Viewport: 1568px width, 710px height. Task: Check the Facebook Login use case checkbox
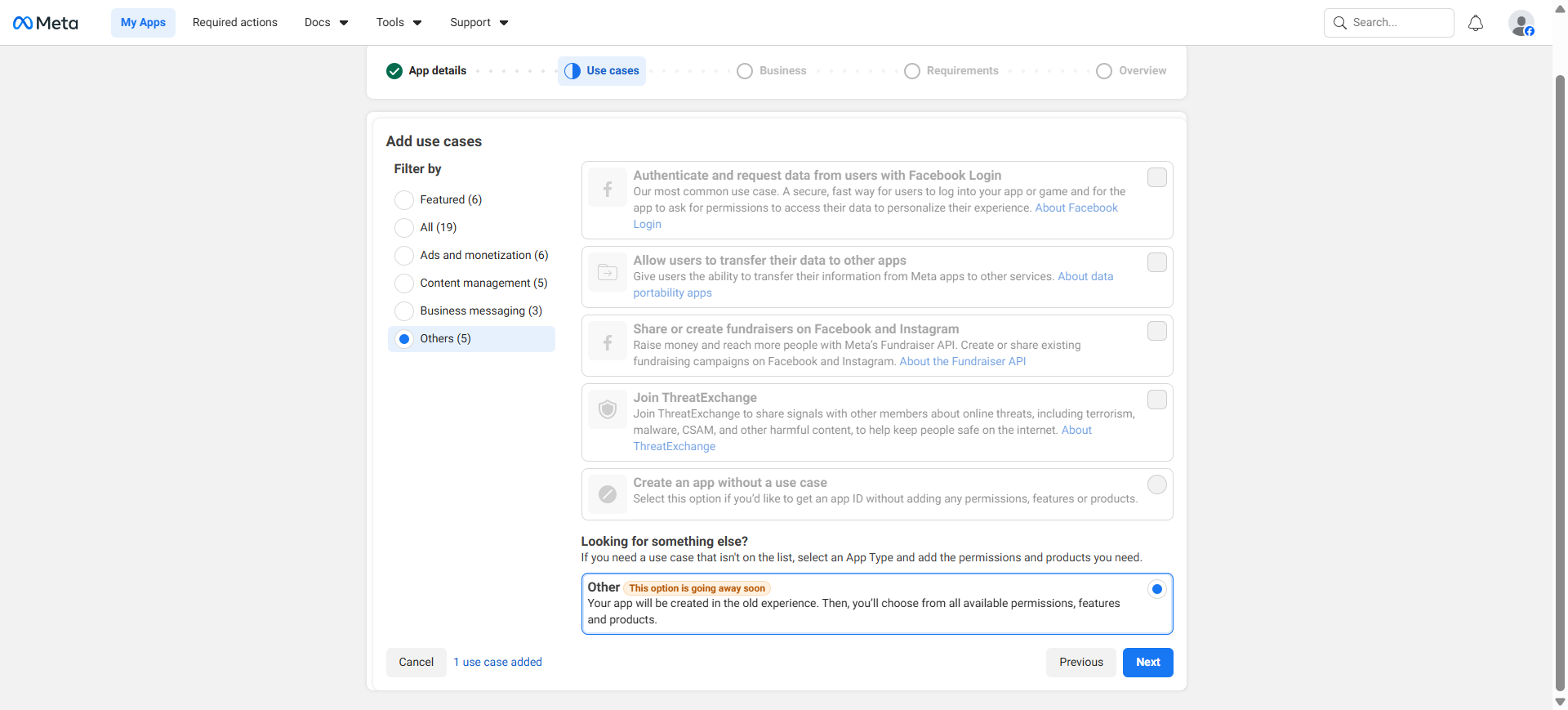click(x=1156, y=177)
